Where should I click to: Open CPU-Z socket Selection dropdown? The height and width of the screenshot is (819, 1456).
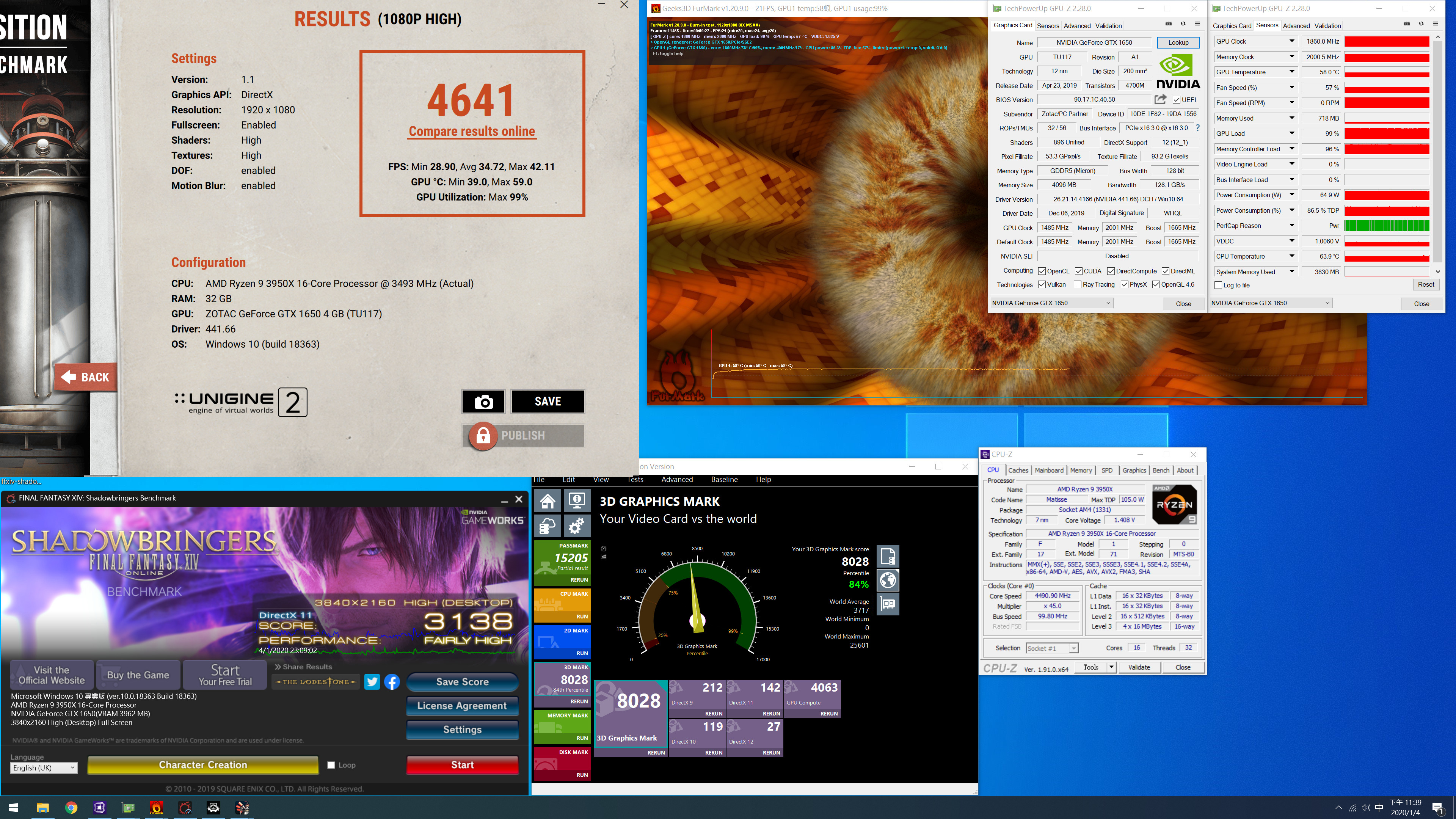point(1052,648)
